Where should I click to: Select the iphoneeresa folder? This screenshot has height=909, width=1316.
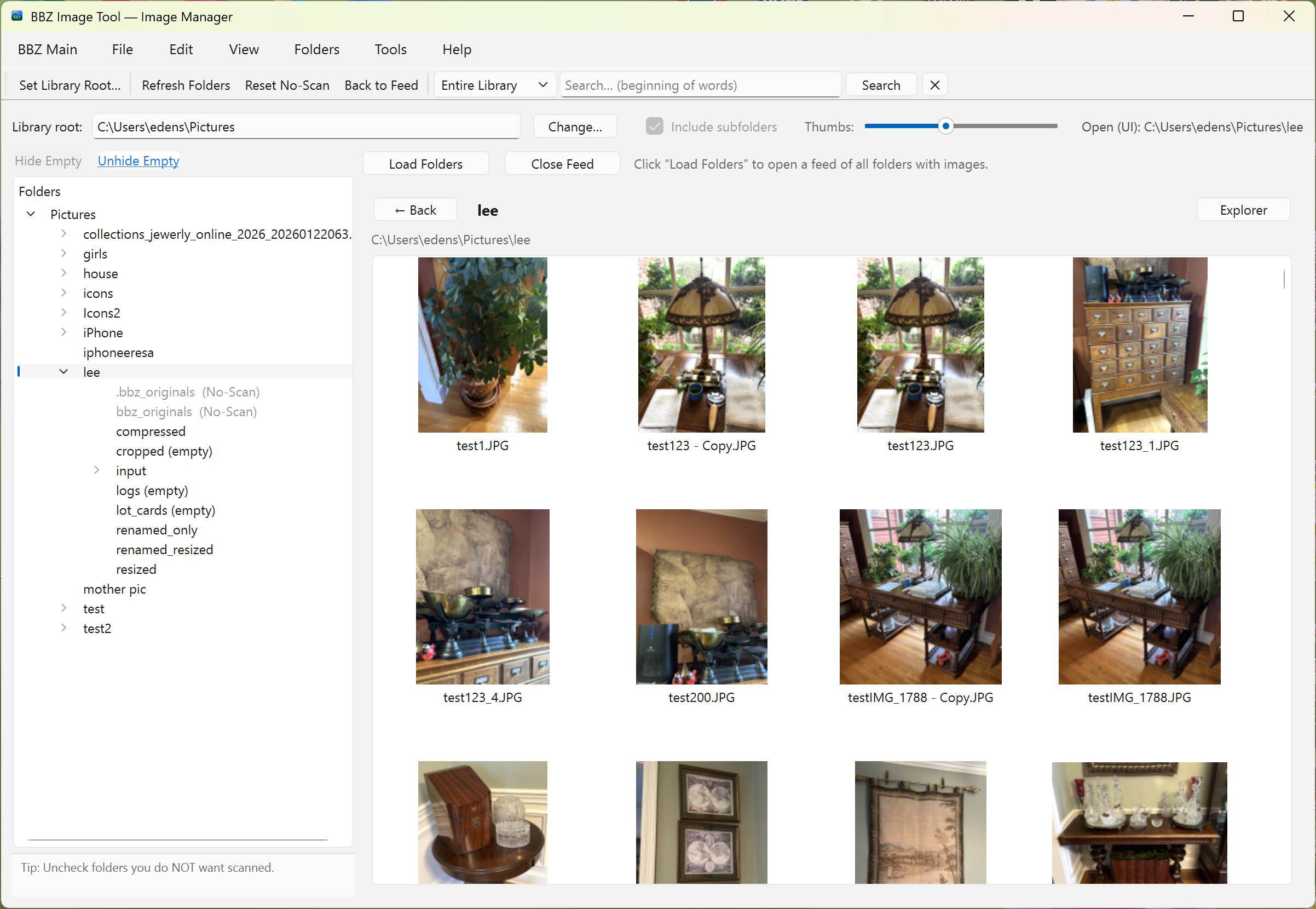[x=118, y=352]
